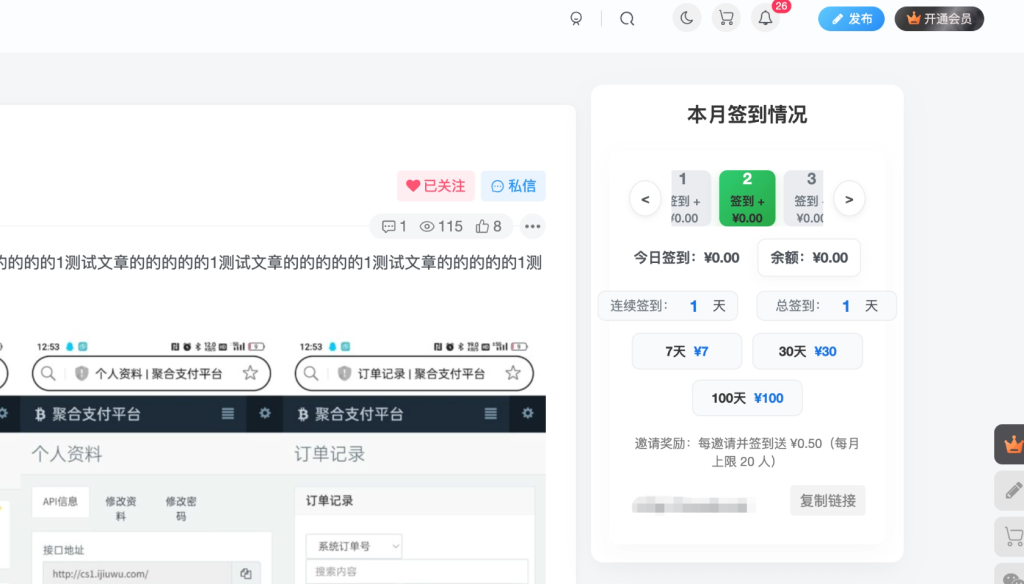Click the floating pencil write icon on right side
This screenshot has width=1024, height=584.
coord(1012,491)
